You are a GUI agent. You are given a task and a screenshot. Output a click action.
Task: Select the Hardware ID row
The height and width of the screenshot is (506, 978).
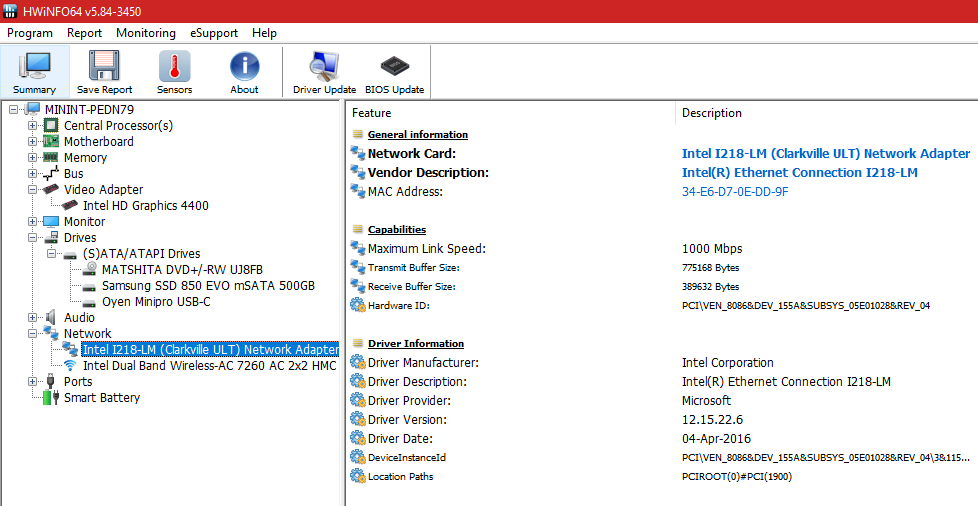pyautogui.click(x=662, y=306)
